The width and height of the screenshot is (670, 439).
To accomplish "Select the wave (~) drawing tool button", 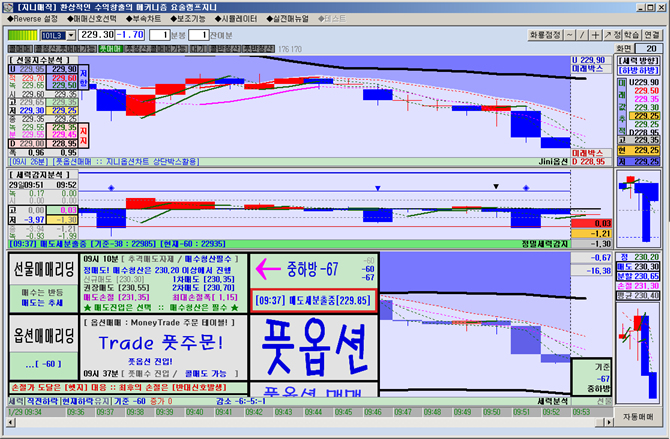I will point(570,35).
